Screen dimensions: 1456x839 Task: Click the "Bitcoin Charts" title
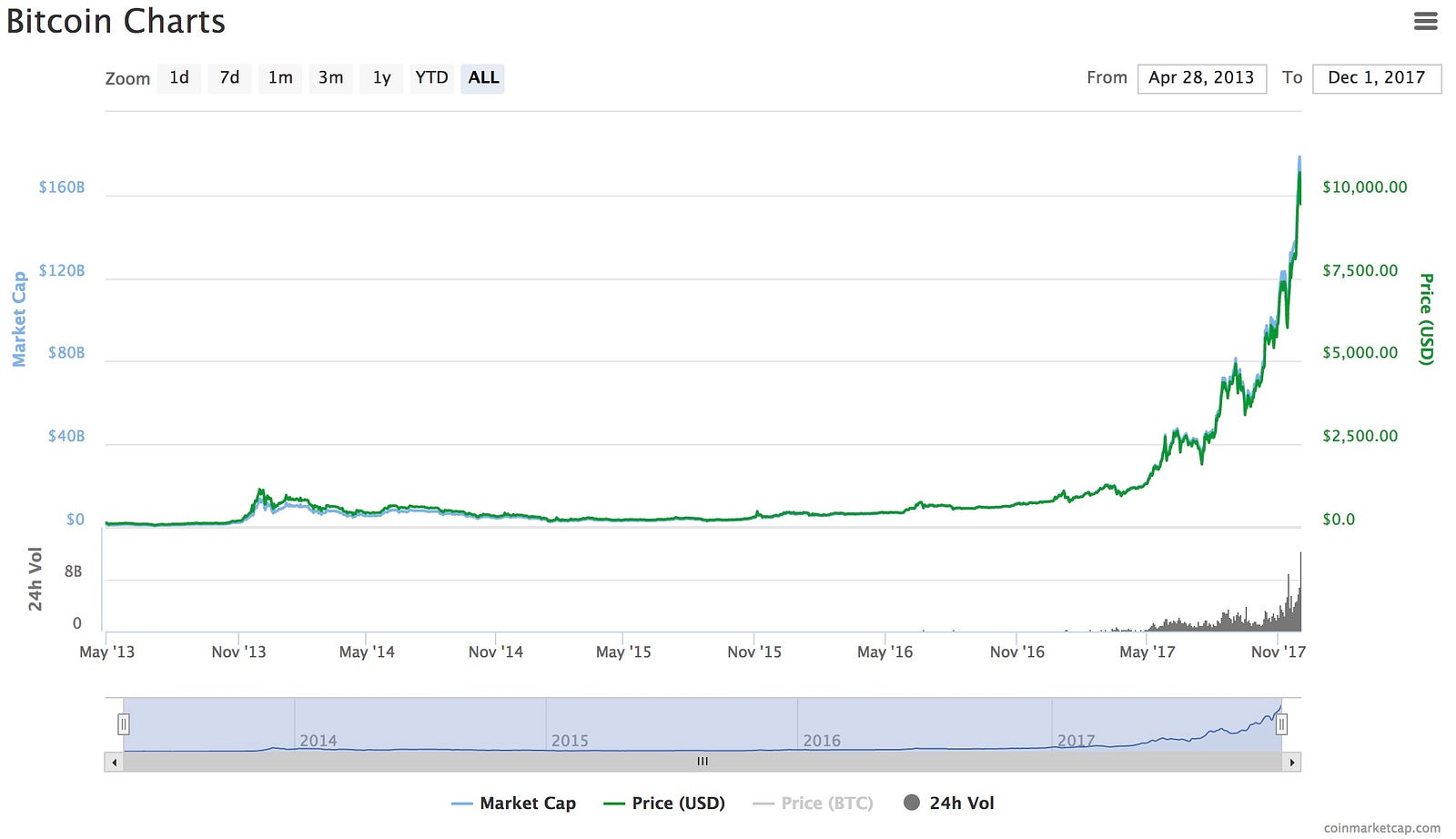[x=116, y=21]
